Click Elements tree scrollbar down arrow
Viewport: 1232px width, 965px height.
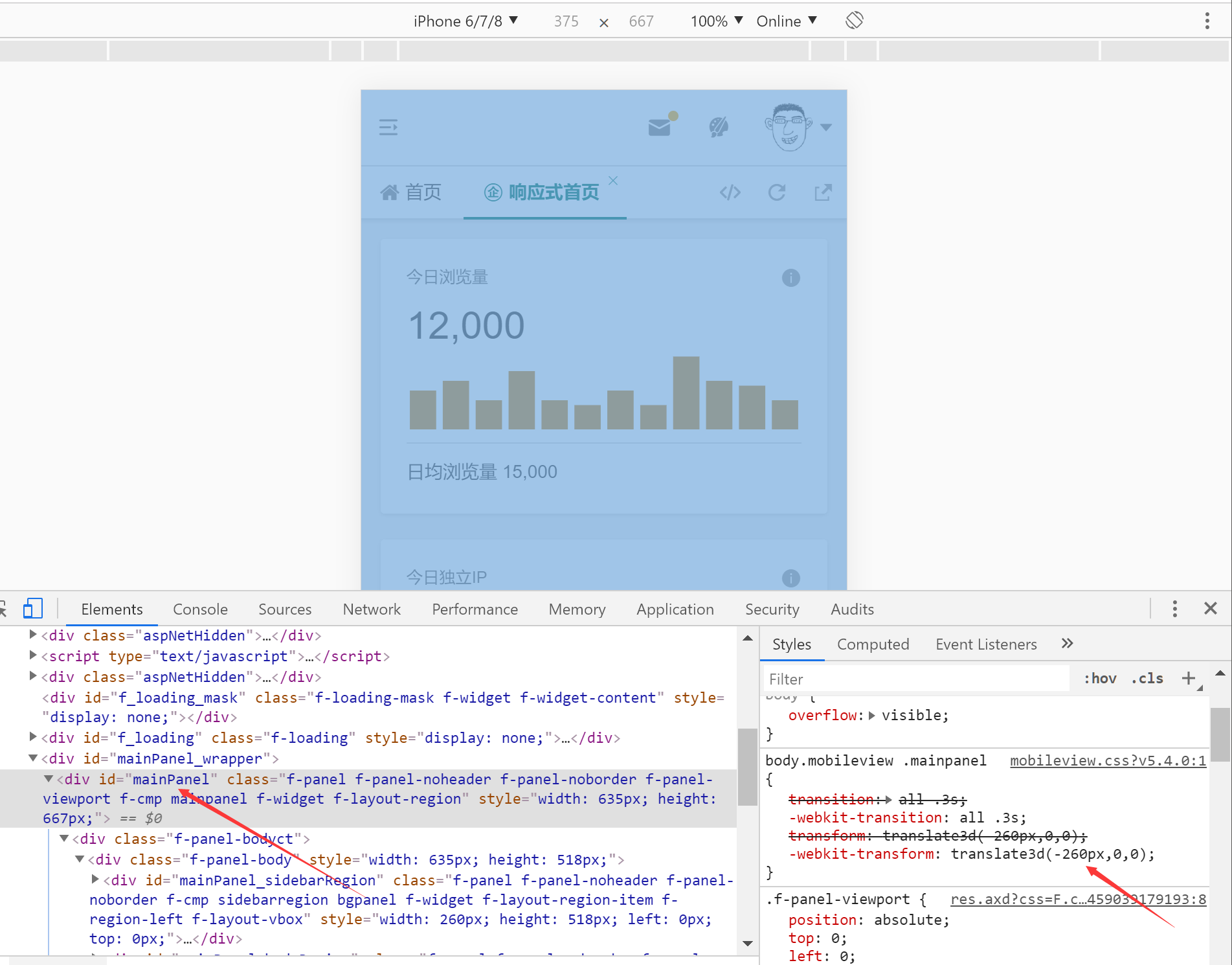(748, 944)
